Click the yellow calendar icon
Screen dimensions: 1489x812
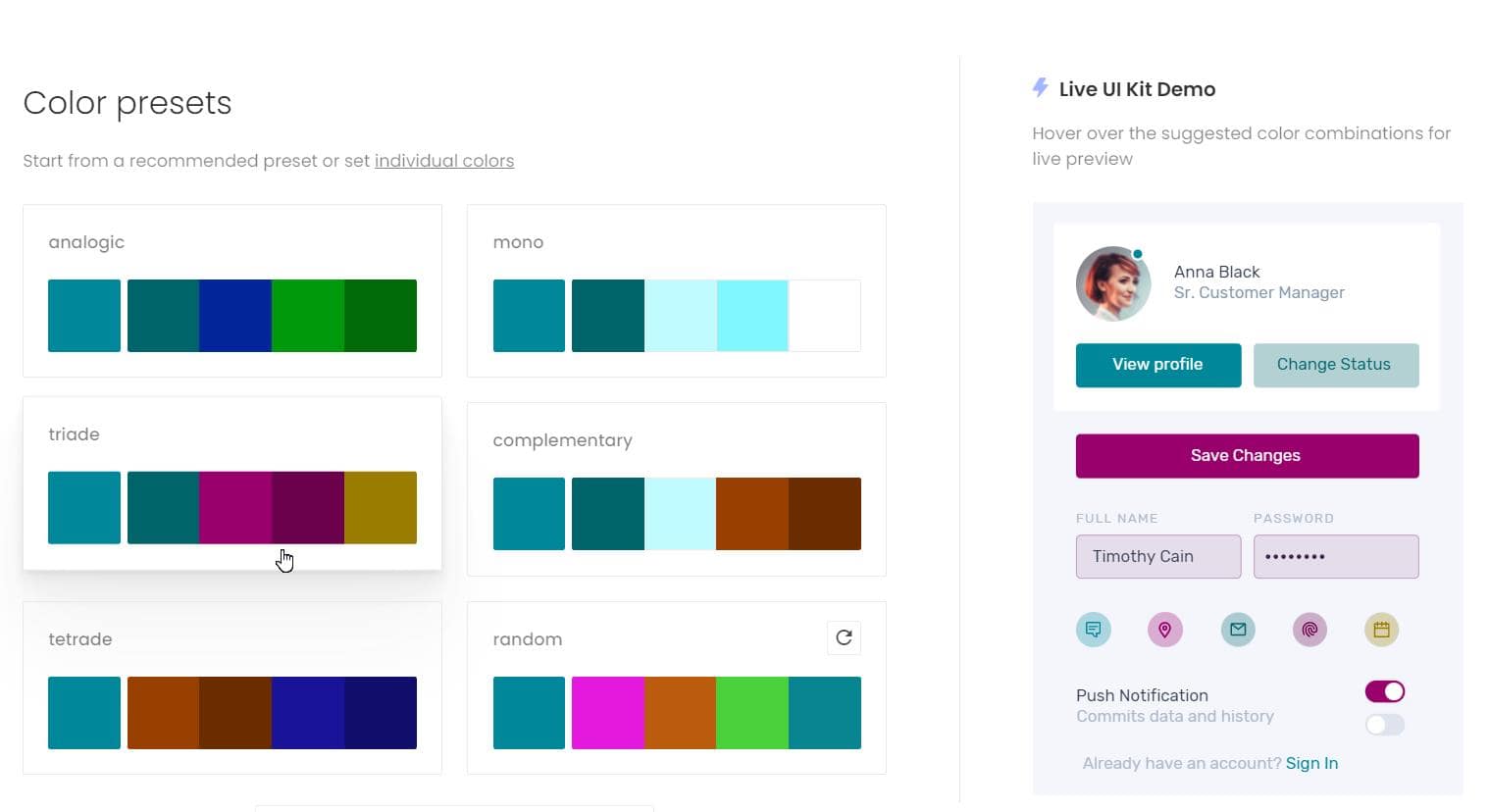tap(1381, 630)
